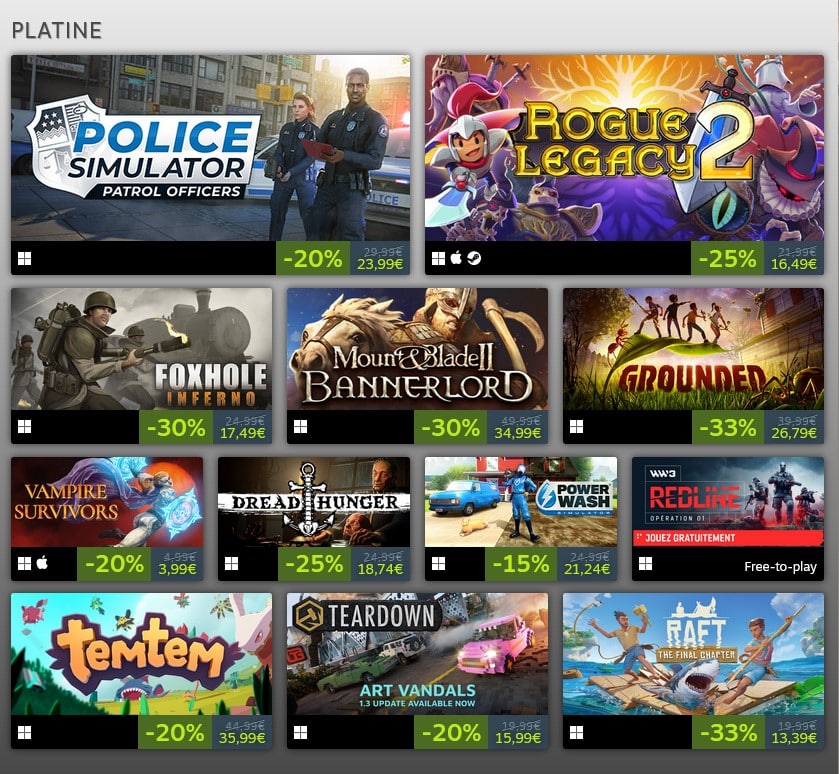
Task: Open the Raft The Final Chapter image
Action: [693, 654]
